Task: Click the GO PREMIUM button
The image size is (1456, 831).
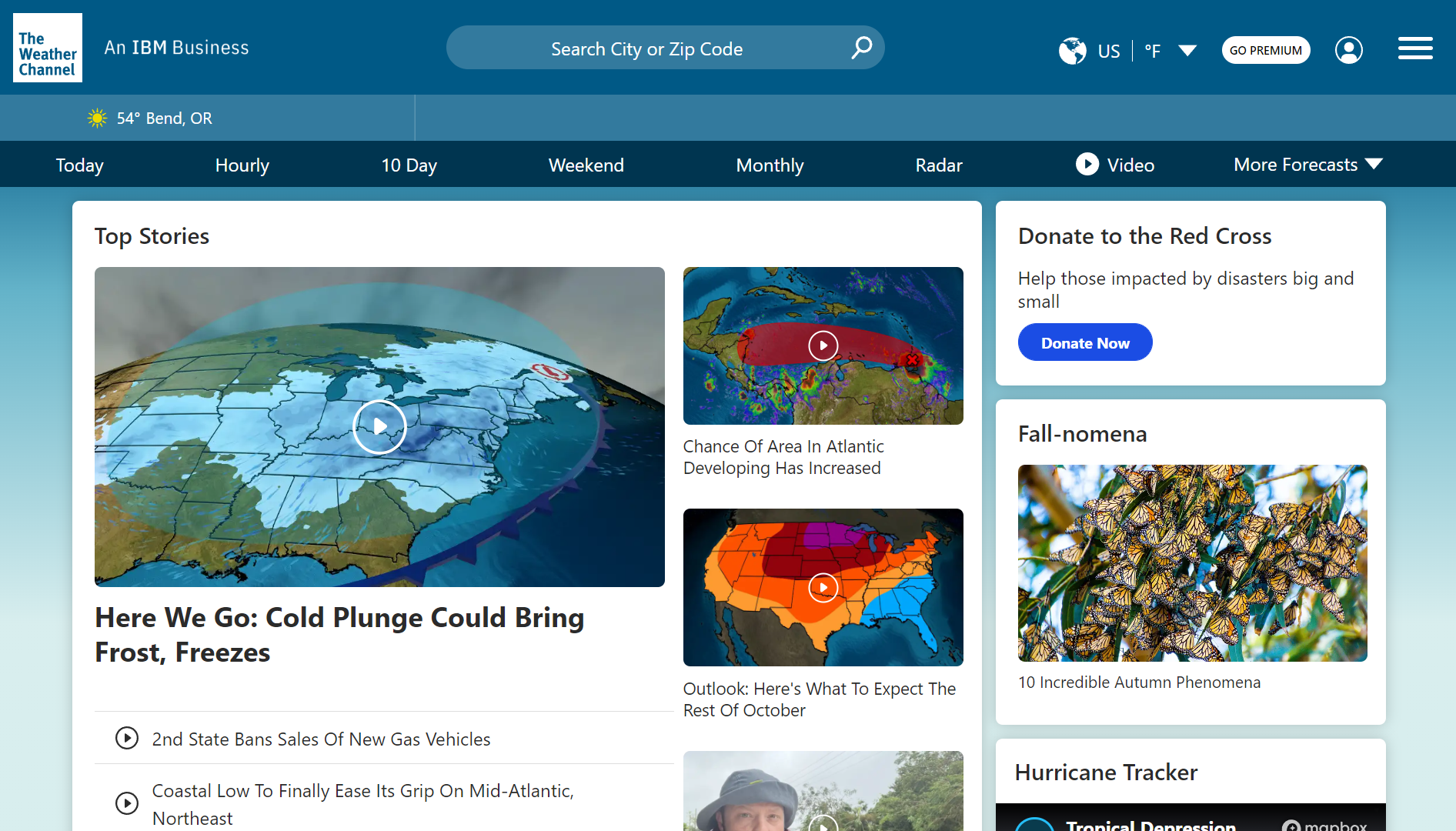Action: (1265, 51)
